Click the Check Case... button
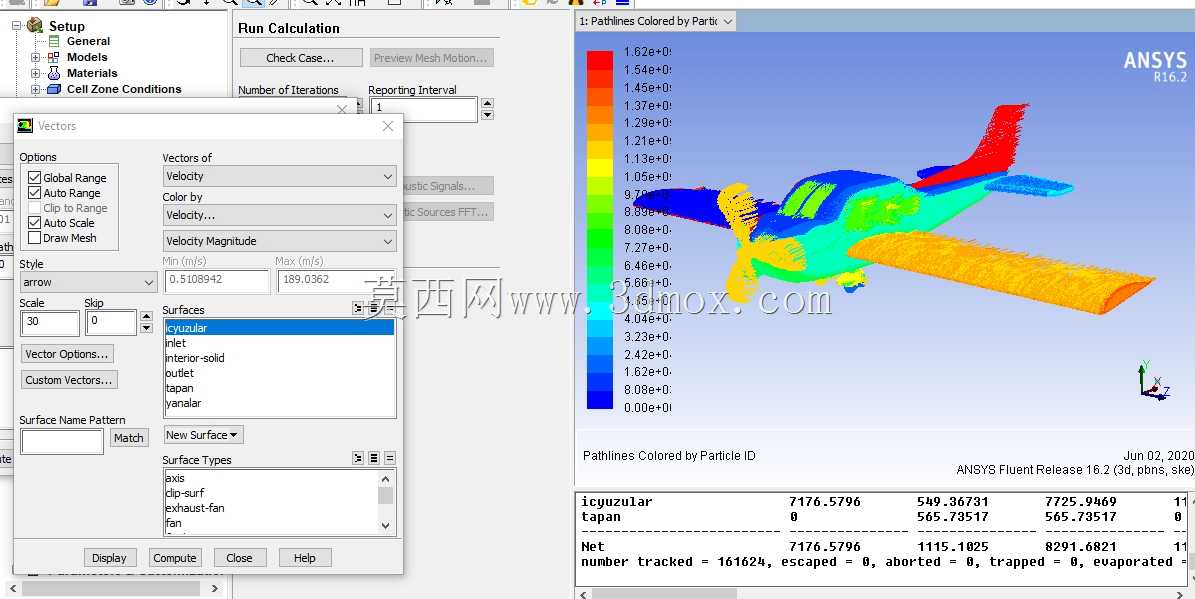Screen dimensions: 1195x599 (300, 58)
